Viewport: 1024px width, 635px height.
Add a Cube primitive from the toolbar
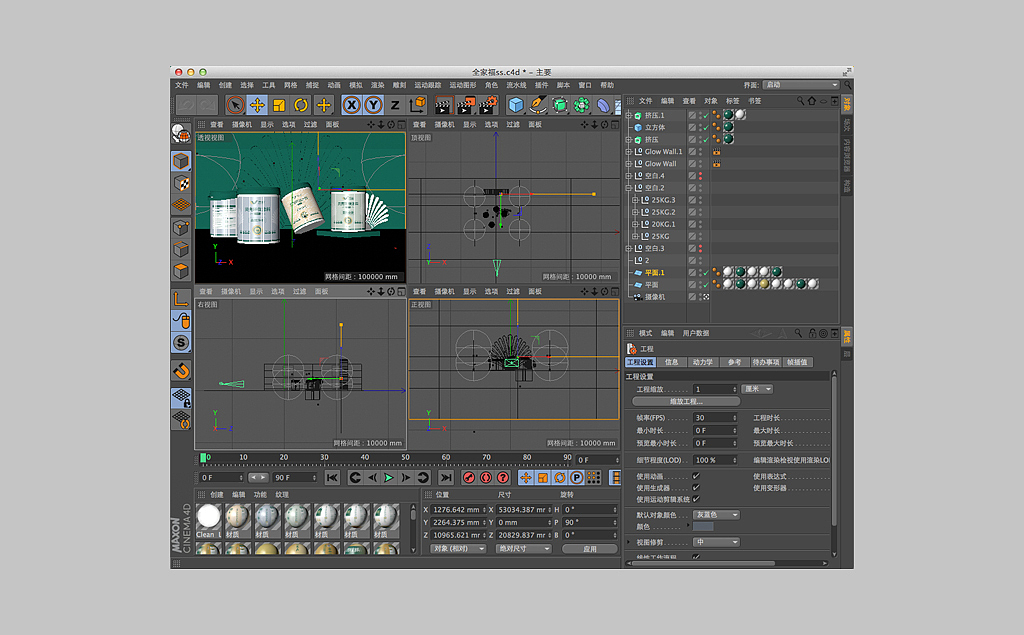[x=516, y=105]
